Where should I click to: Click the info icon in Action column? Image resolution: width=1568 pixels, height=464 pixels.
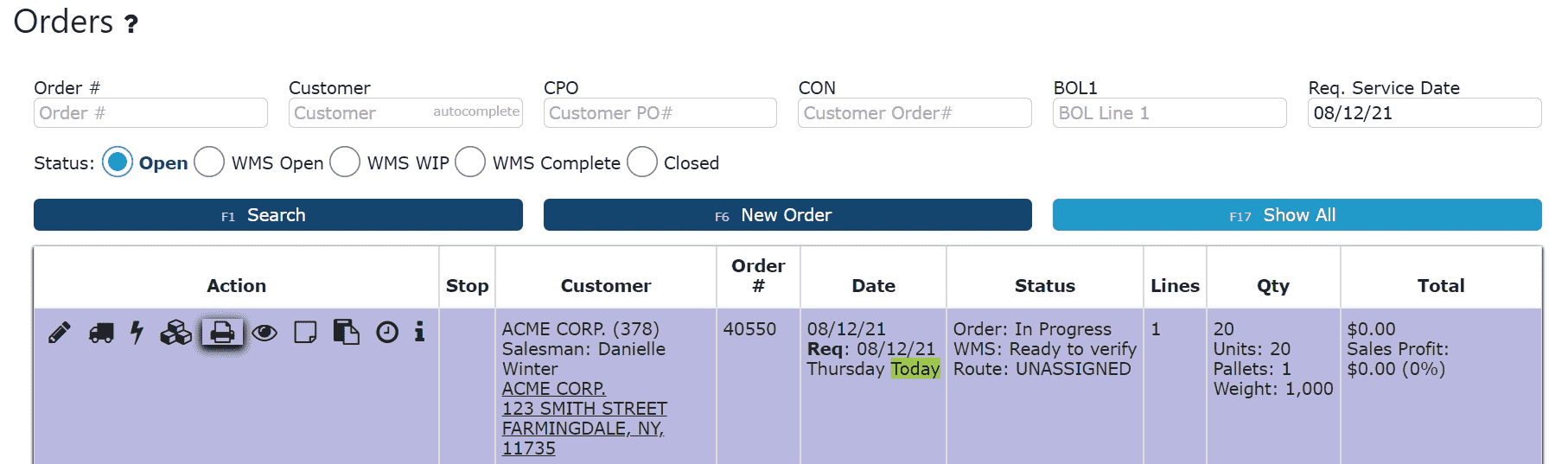point(419,332)
